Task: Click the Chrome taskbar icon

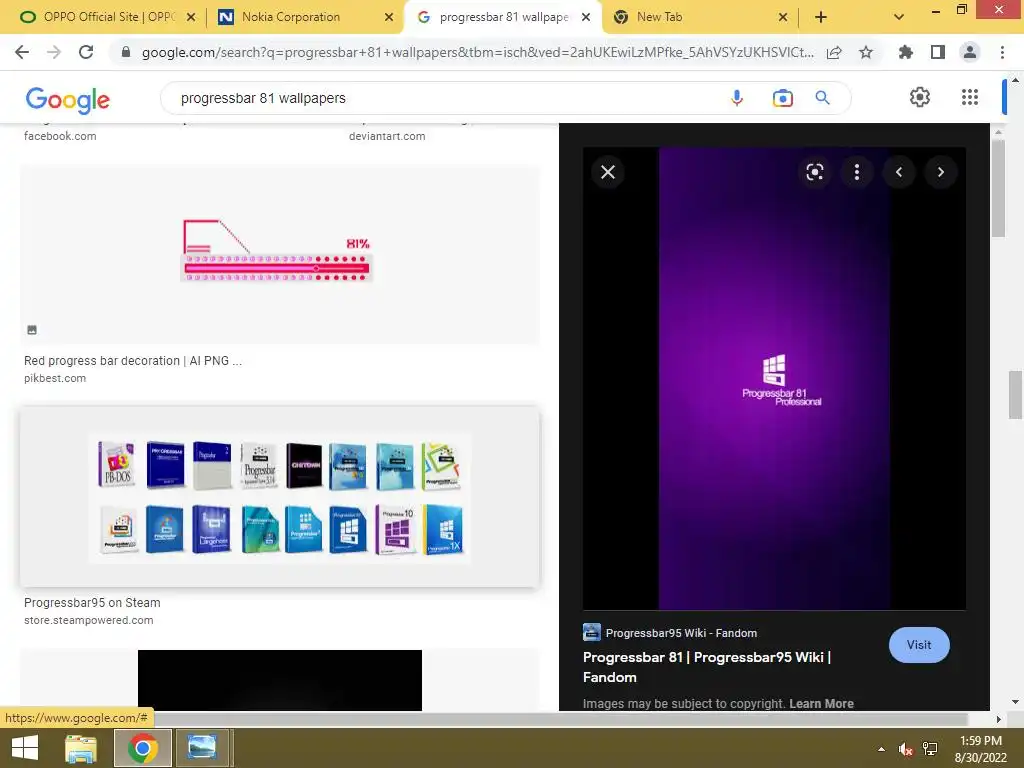Action: tap(142, 748)
